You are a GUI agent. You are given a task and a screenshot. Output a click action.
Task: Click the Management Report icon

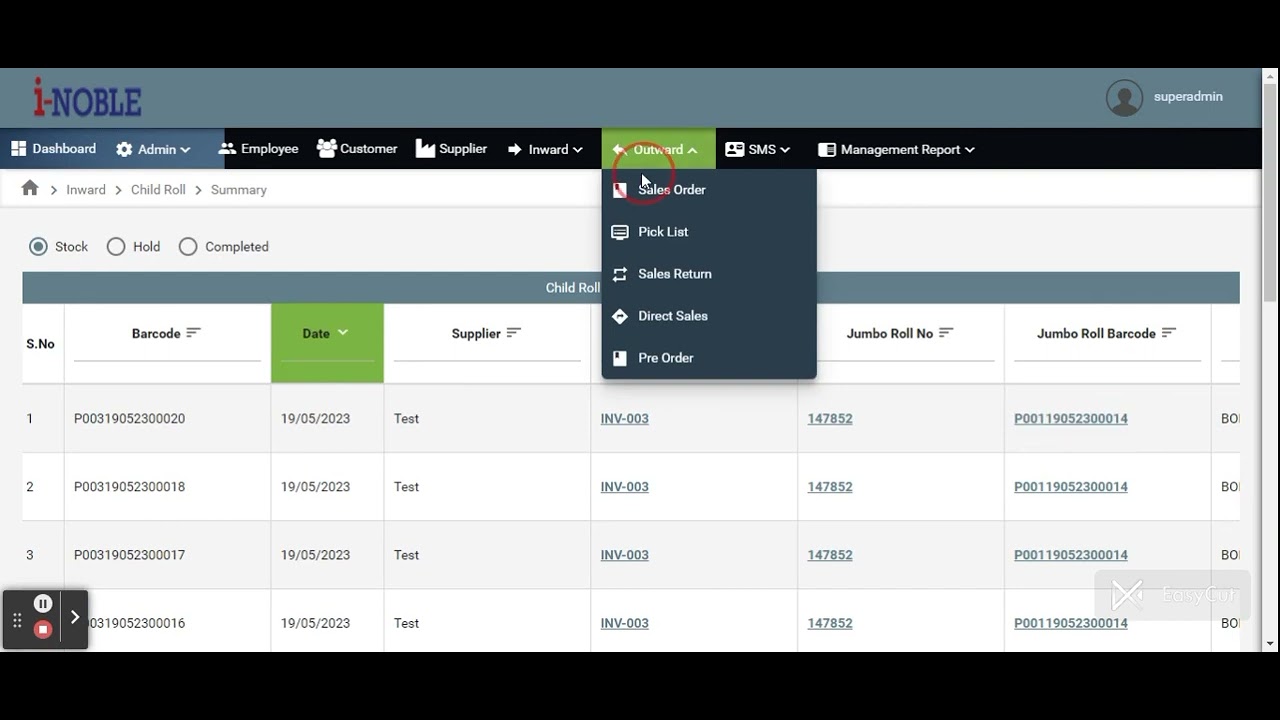(827, 149)
